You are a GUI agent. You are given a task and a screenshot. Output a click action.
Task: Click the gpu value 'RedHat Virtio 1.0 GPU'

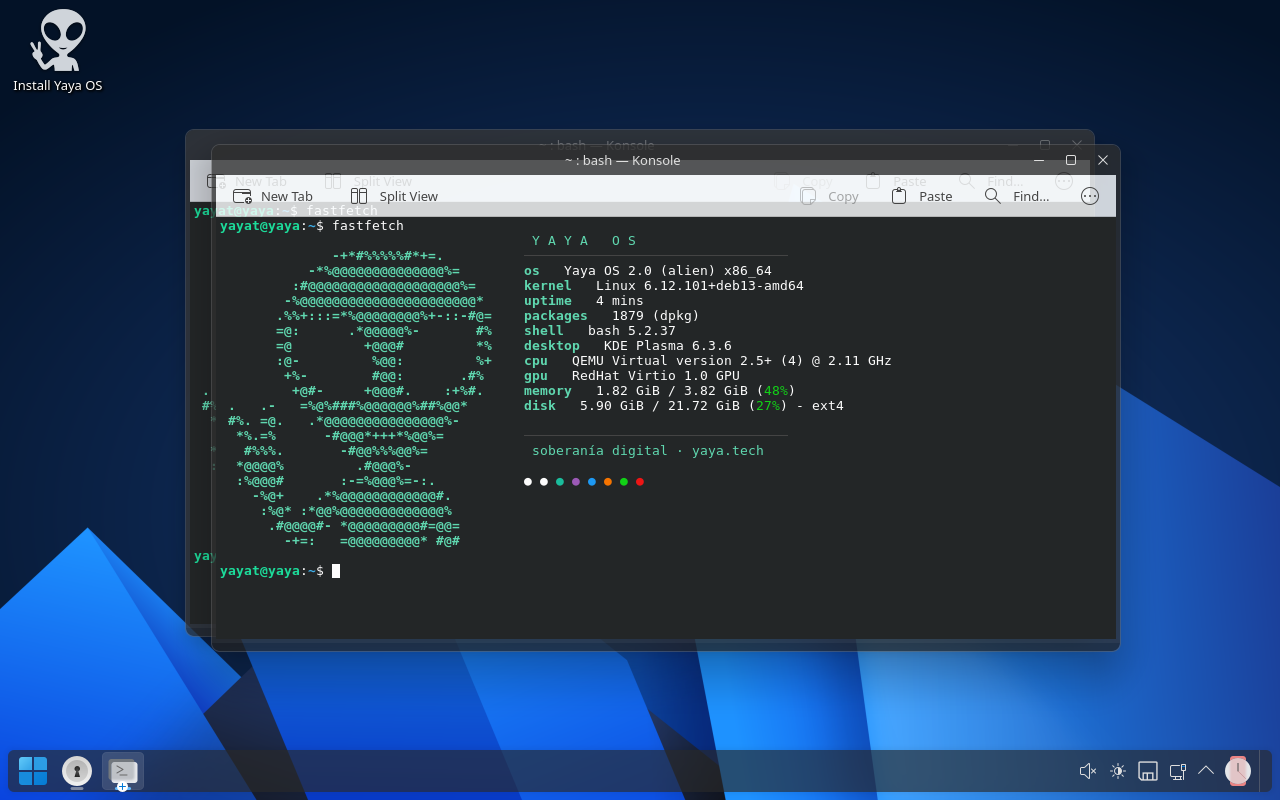pyautogui.click(x=656, y=376)
